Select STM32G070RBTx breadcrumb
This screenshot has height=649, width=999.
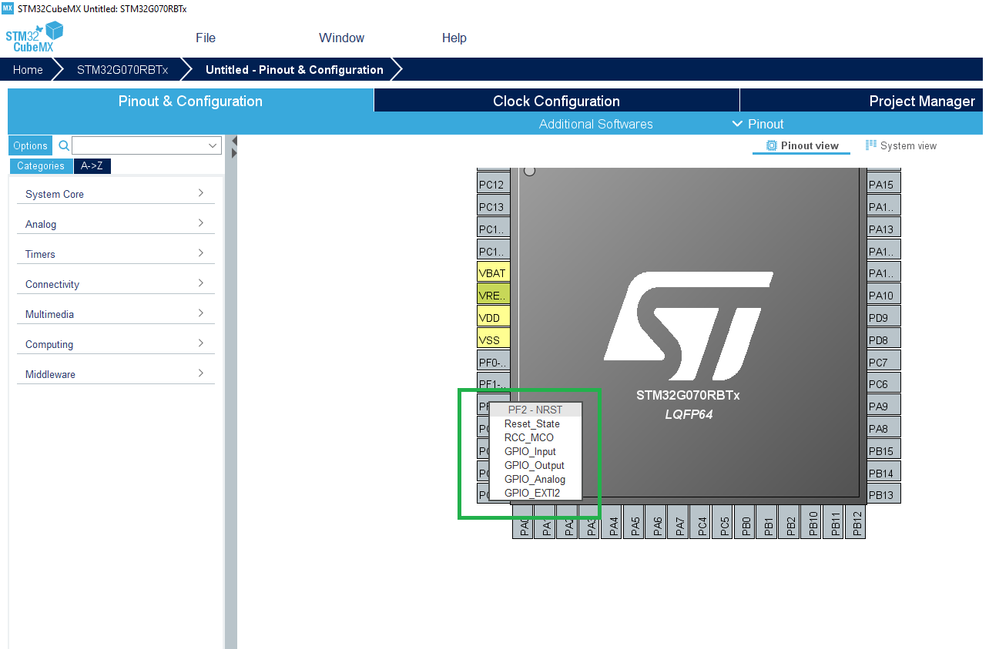(x=122, y=69)
